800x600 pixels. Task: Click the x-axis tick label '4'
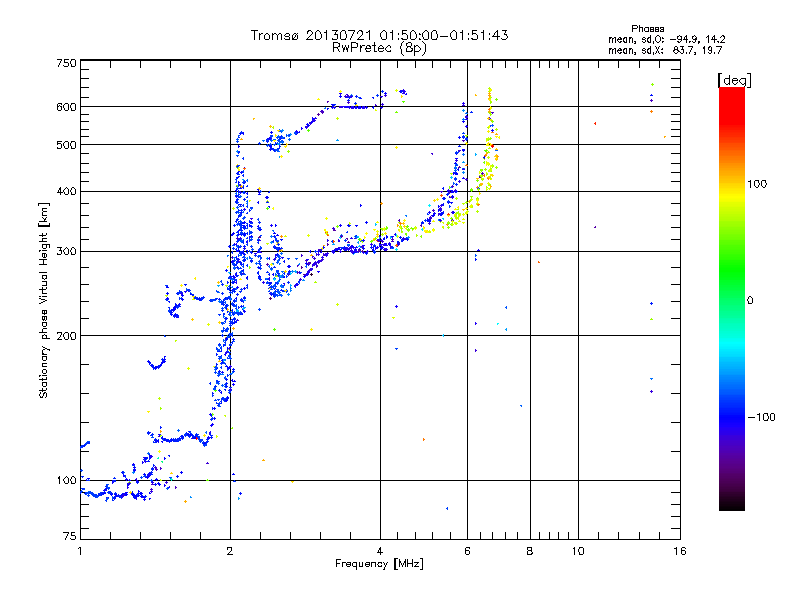pyautogui.click(x=380, y=551)
